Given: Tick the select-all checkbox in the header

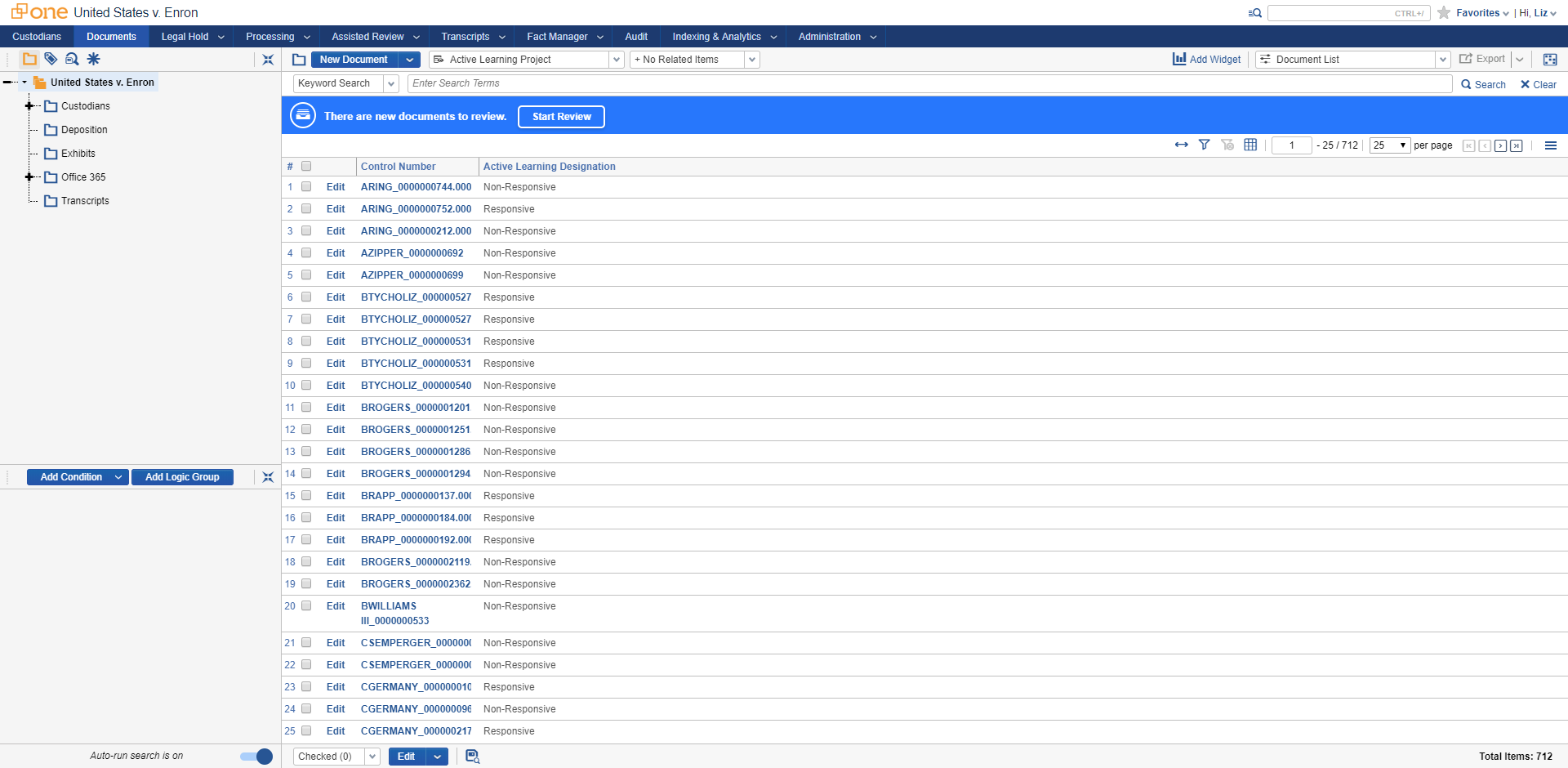Looking at the screenshot, I should click(306, 166).
